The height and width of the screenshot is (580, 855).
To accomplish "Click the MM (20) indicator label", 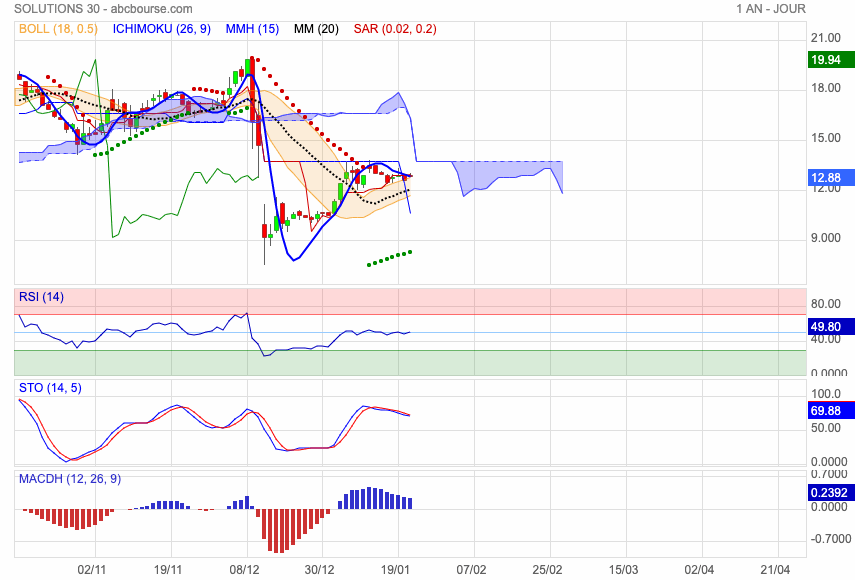I will coord(316,29).
